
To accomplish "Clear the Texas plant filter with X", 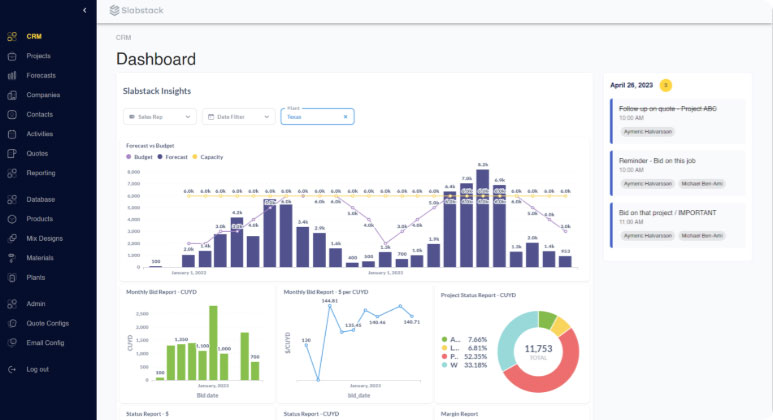I will point(345,117).
